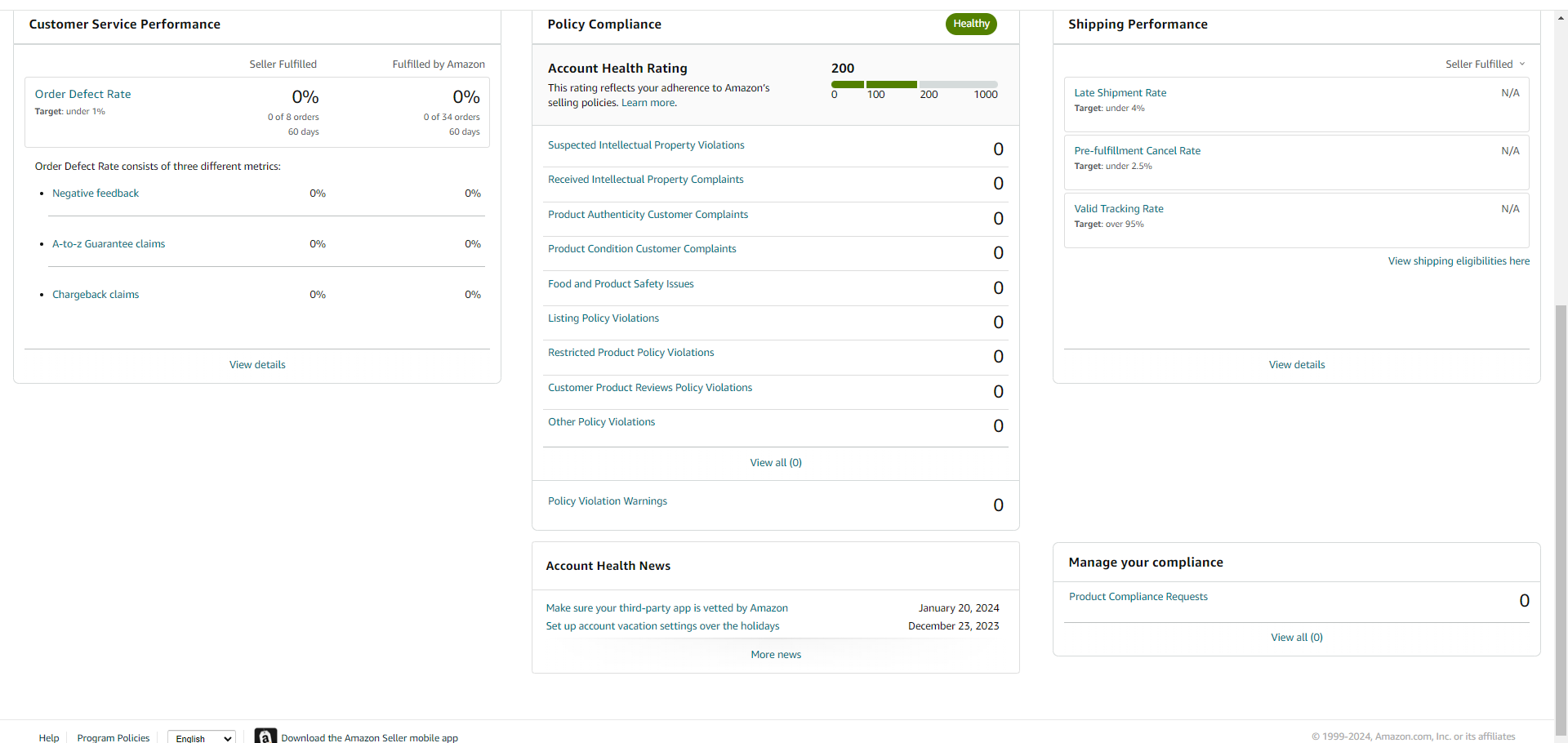This screenshot has height=743, width=1568.
Task: Open Chargeback claims metric
Action: tap(96, 295)
